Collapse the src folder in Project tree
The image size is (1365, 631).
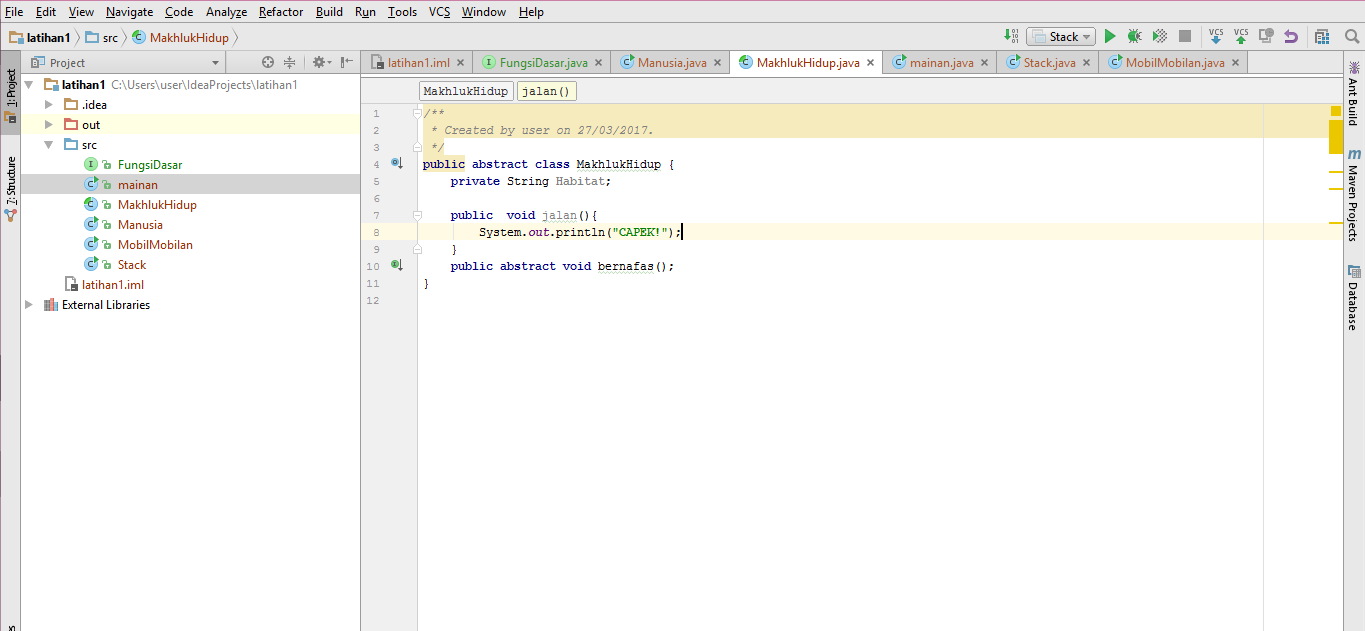click(47, 144)
